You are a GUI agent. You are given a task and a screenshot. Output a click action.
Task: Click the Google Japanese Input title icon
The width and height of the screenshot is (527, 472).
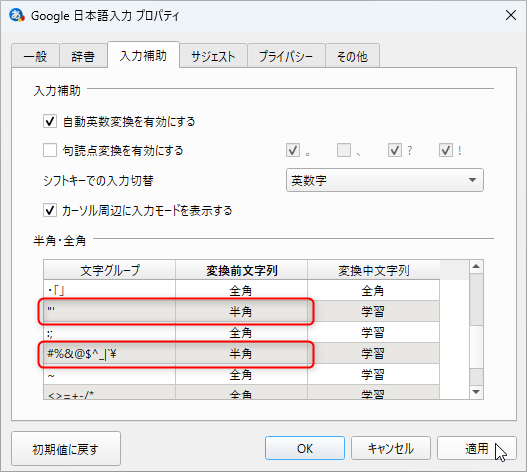coord(16,15)
